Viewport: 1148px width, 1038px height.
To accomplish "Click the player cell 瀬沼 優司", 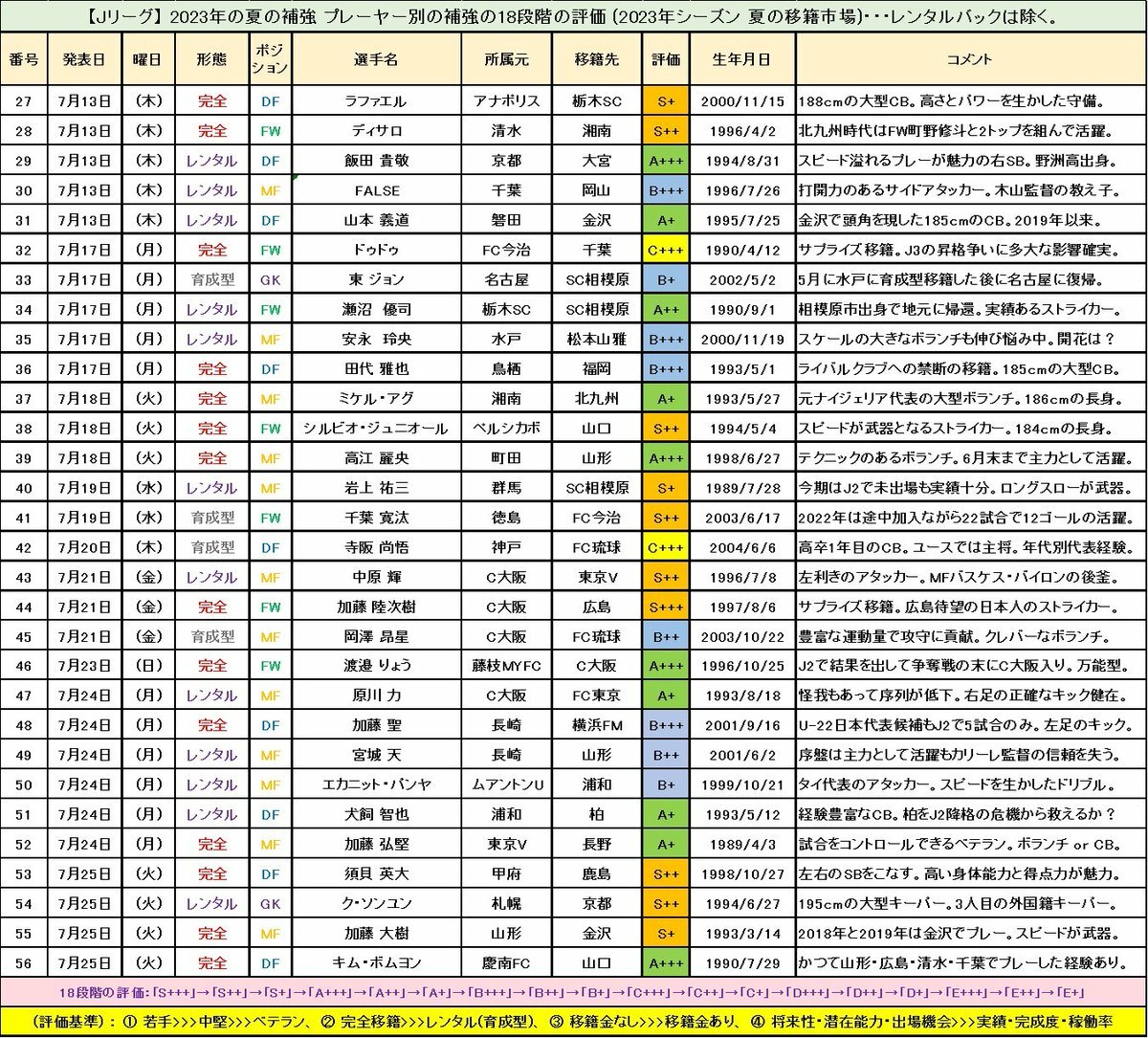I will (x=375, y=309).
